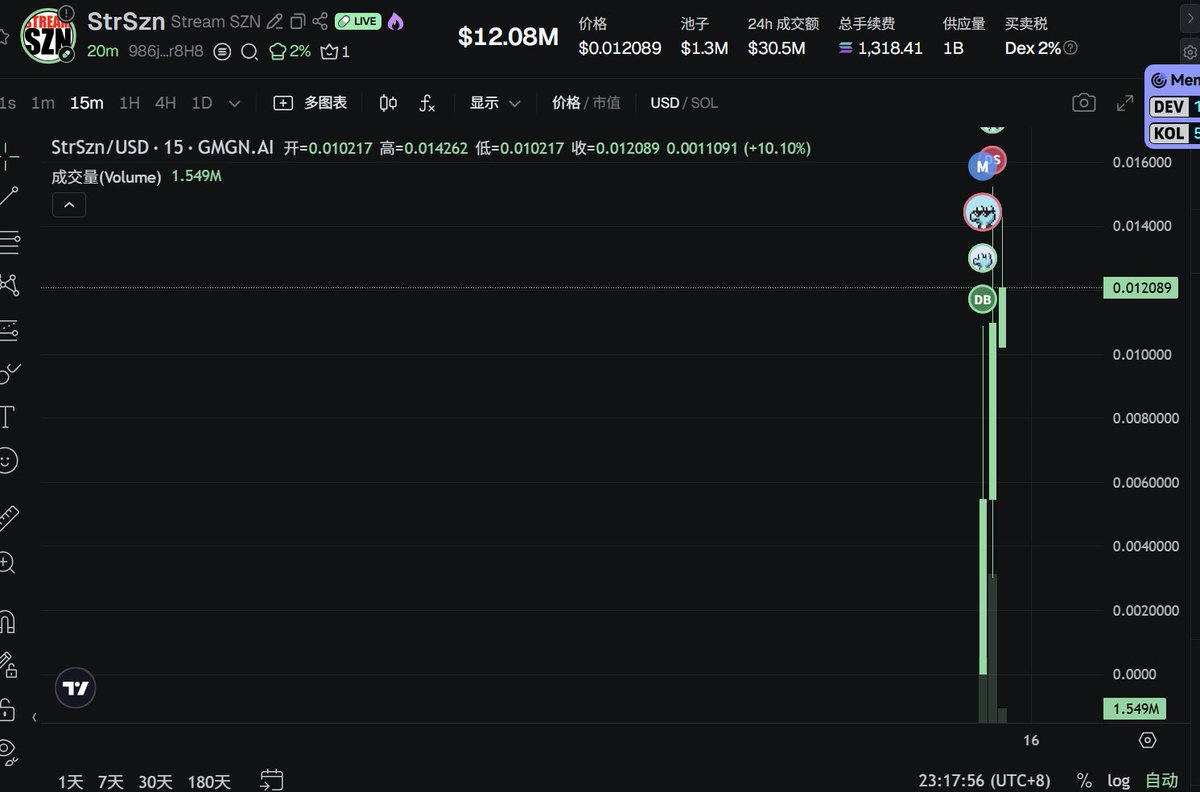The height and width of the screenshot is (792, 1200).
Task: Select the Text annotation tool
Action: pos(8,417)
